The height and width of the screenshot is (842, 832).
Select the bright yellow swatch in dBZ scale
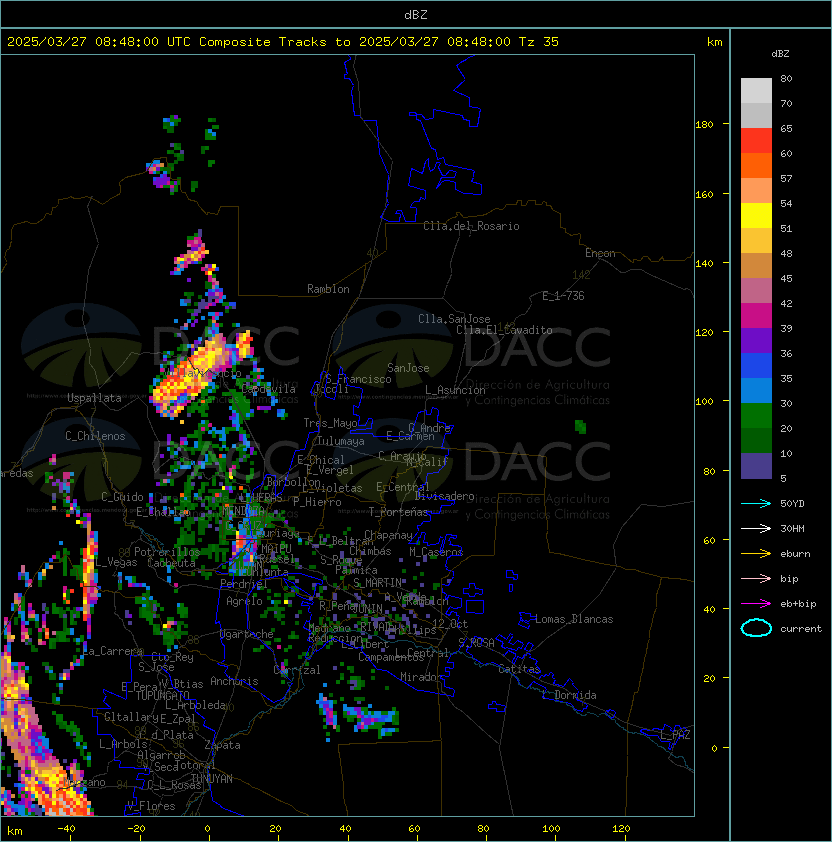pos(756,215)
